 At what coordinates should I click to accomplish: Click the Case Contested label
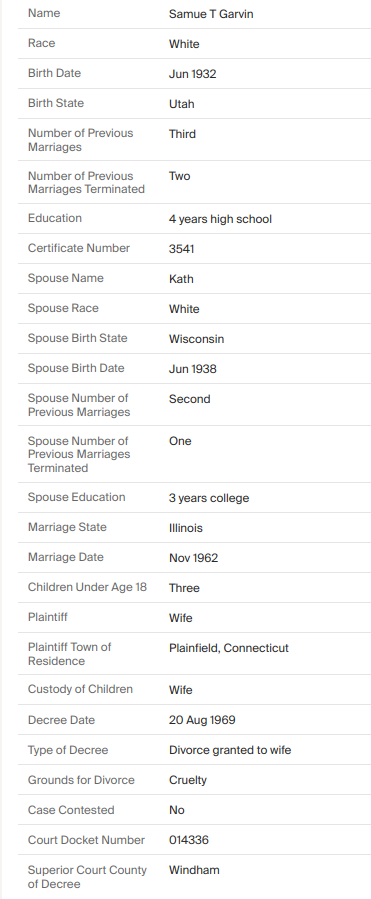[x=71, y=810]
